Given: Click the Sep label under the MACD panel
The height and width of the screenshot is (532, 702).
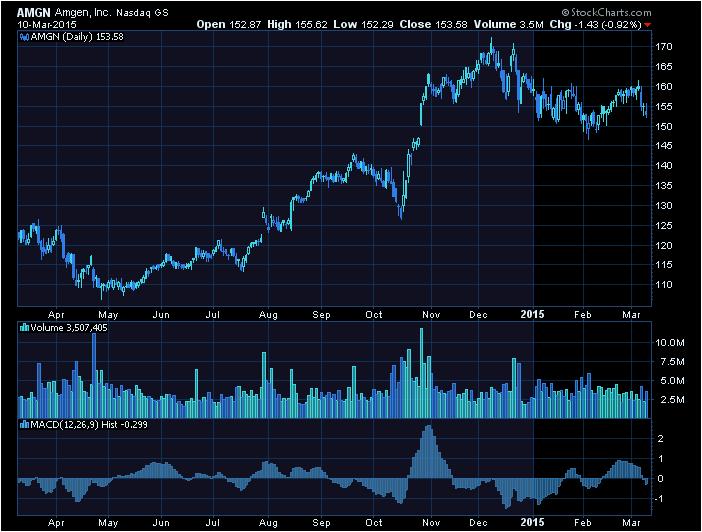Looking at the screenshot, I should point(321,523).
